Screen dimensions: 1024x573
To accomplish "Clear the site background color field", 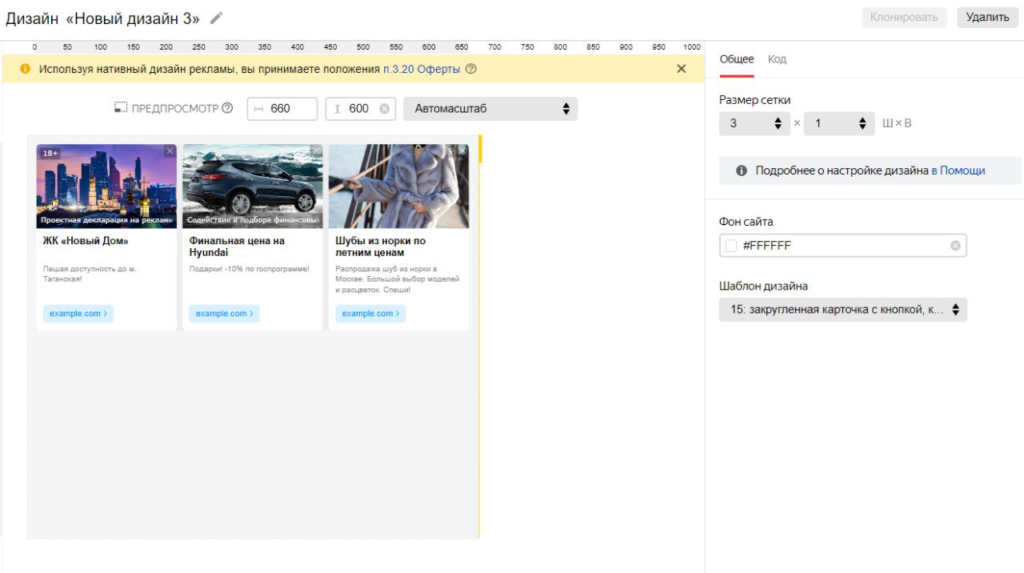I will pos(955,246).
